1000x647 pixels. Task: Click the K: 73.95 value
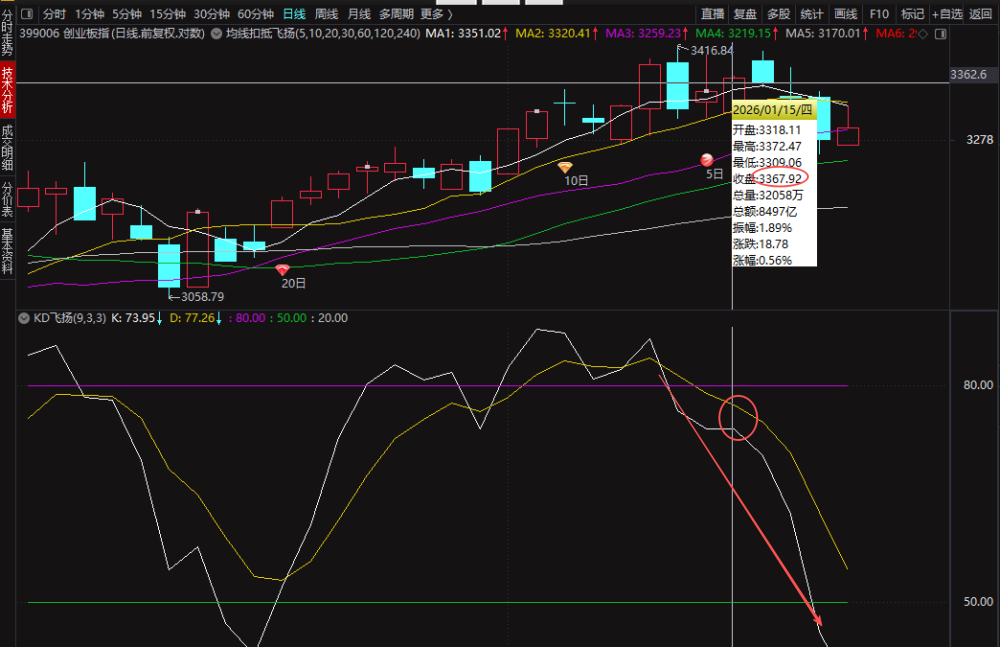coord(133,318)
